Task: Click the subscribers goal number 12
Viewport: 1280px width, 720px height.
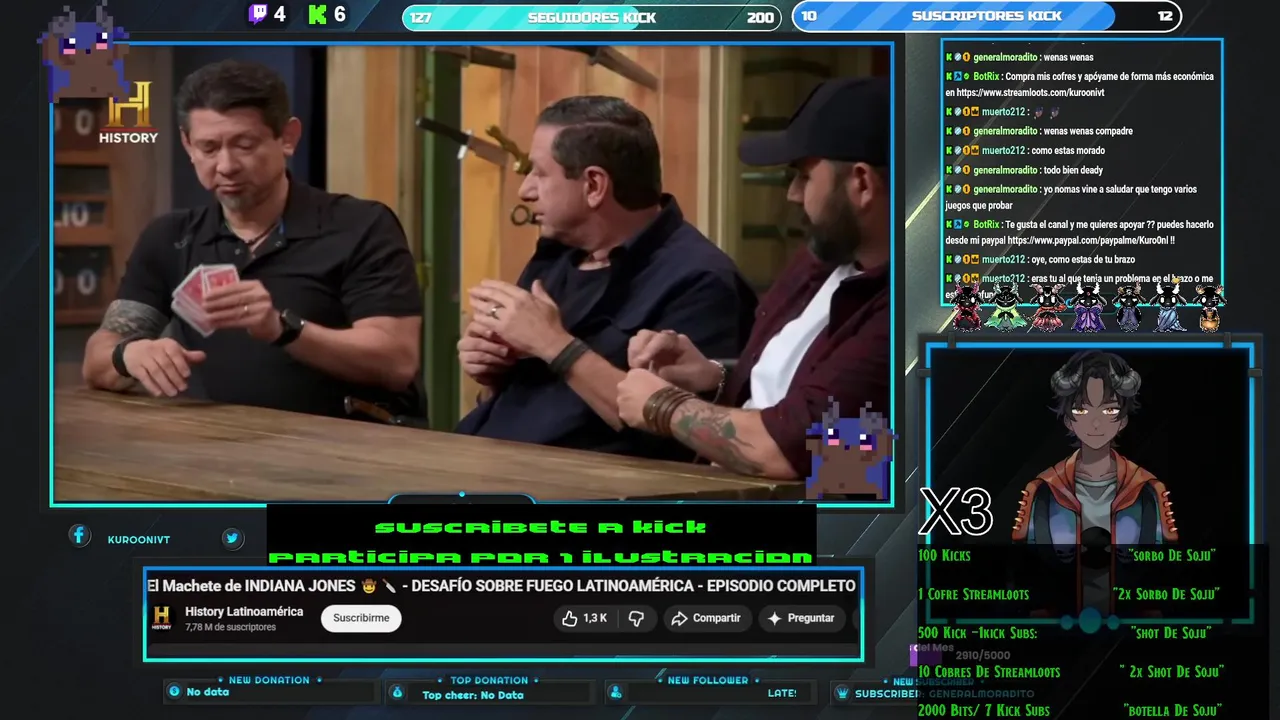Action: 1164,16
